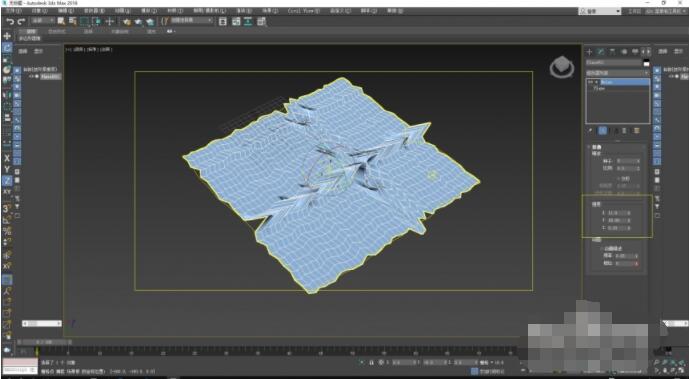Choose the rectangular selection region tool
Viewport: 689px width, 379px height.
pos(84,21)
